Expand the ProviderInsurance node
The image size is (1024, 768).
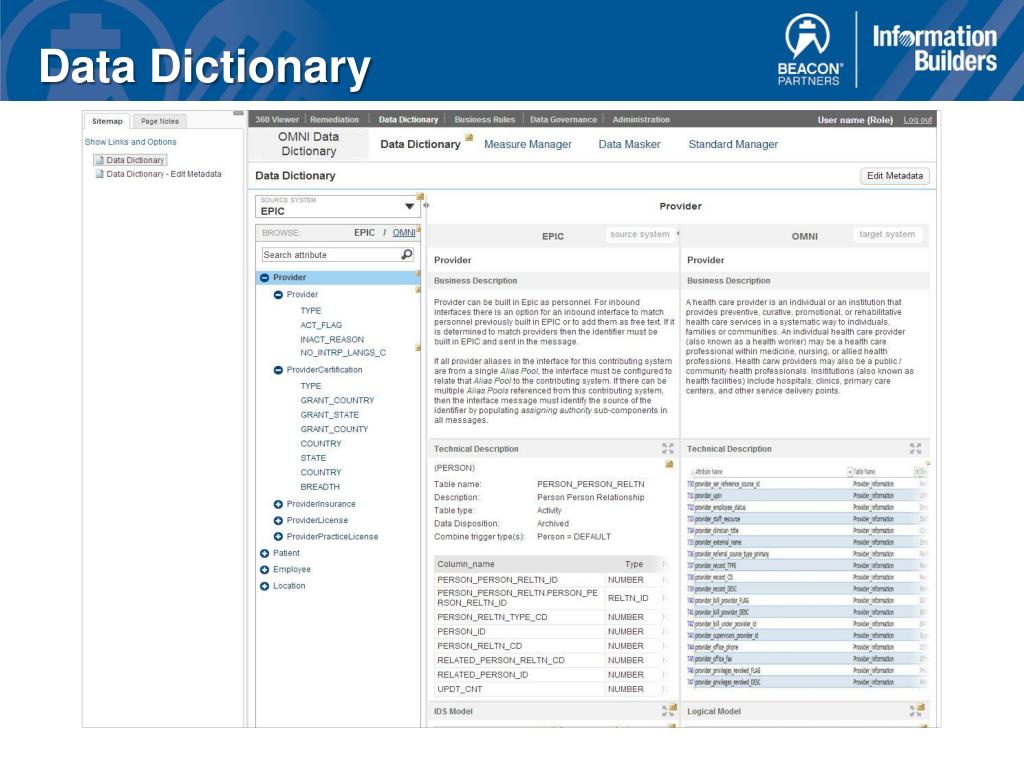click(278, 504)
